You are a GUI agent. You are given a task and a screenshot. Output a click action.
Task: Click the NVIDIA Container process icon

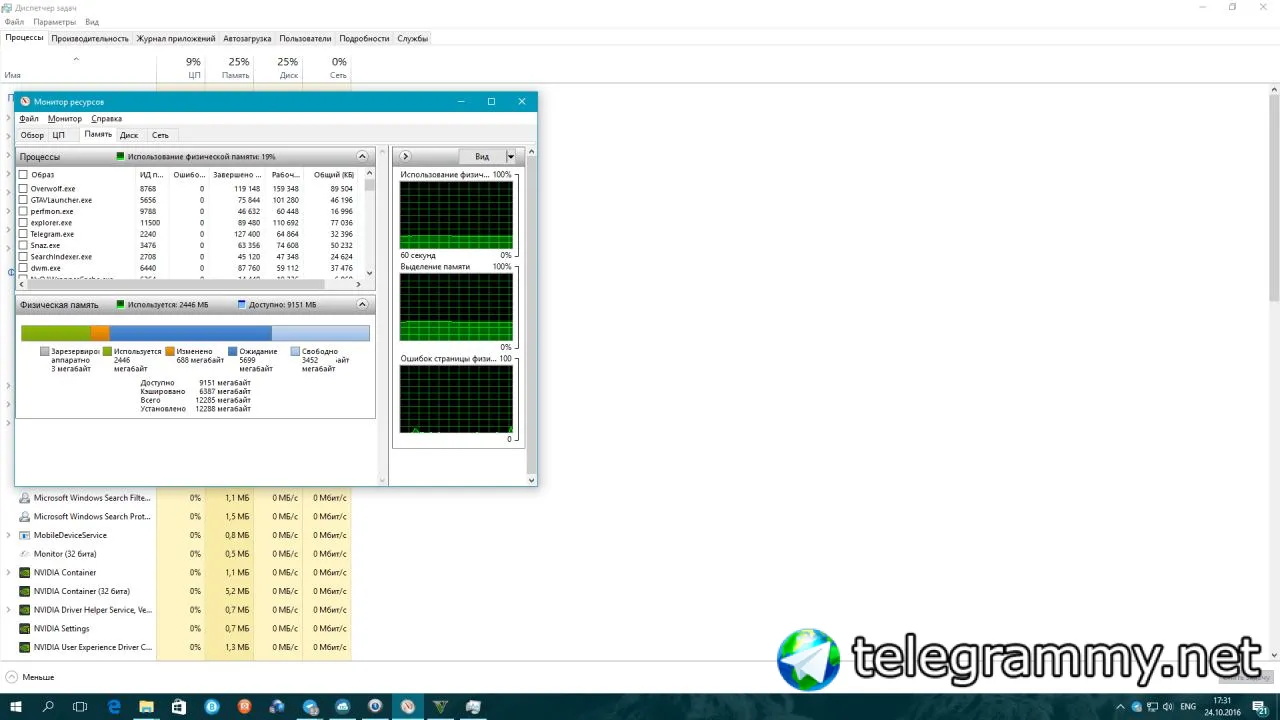click(x=25, y=573)
